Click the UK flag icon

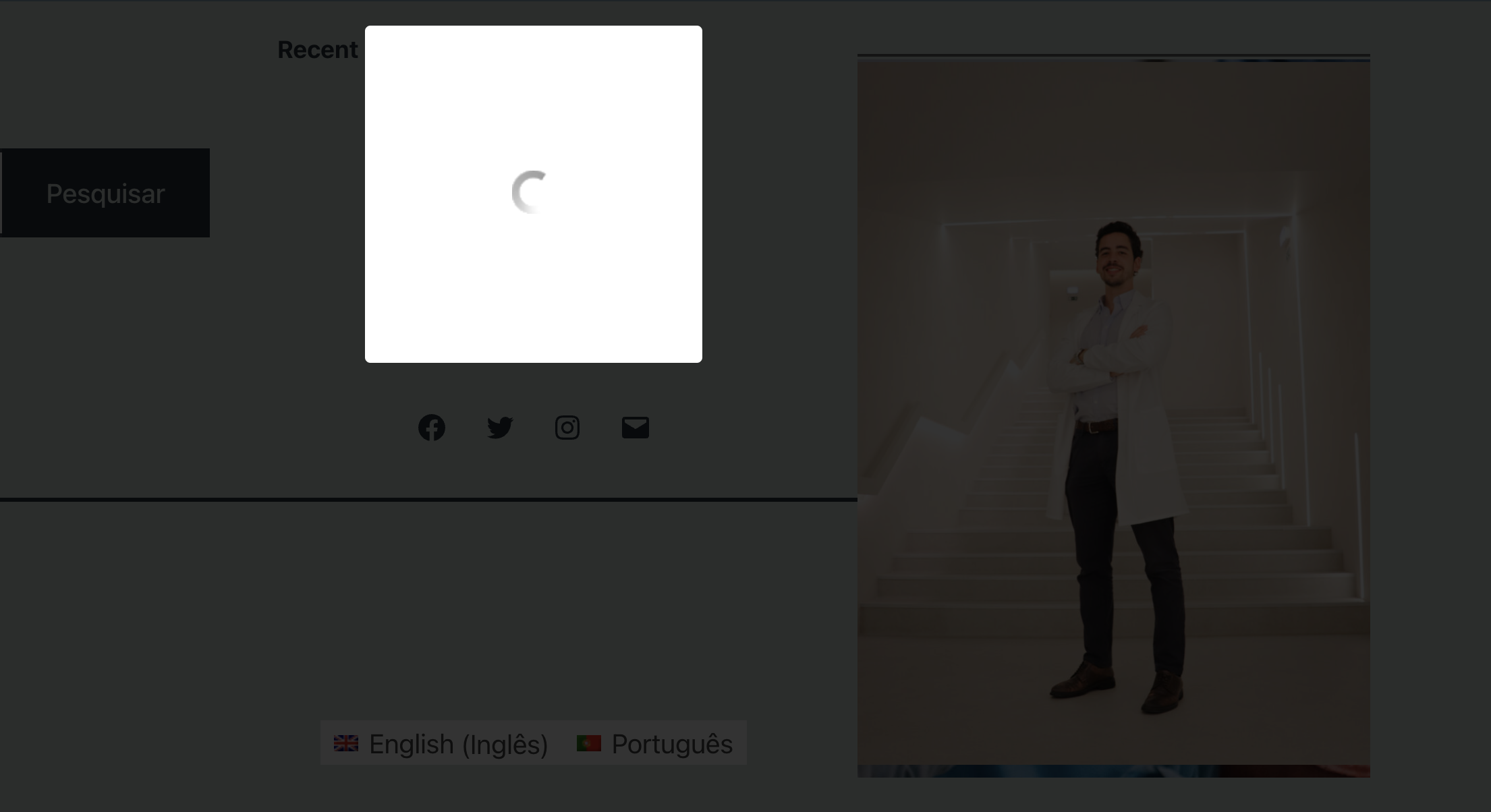tap(346, 743)
